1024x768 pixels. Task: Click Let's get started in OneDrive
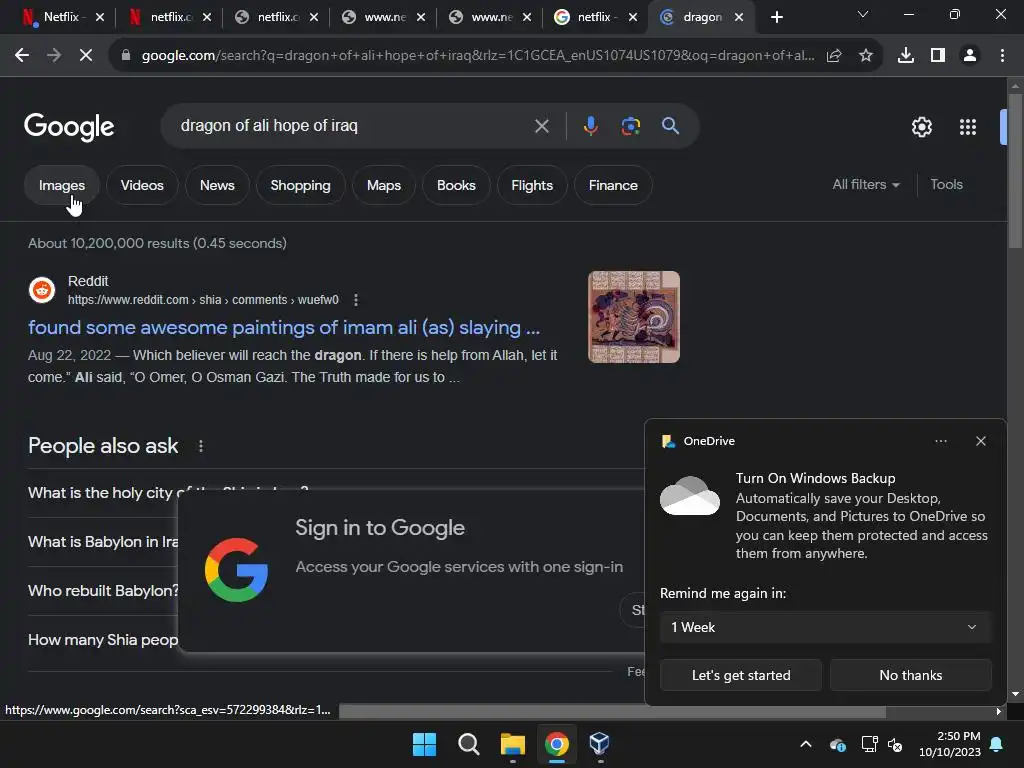point(741,675)
